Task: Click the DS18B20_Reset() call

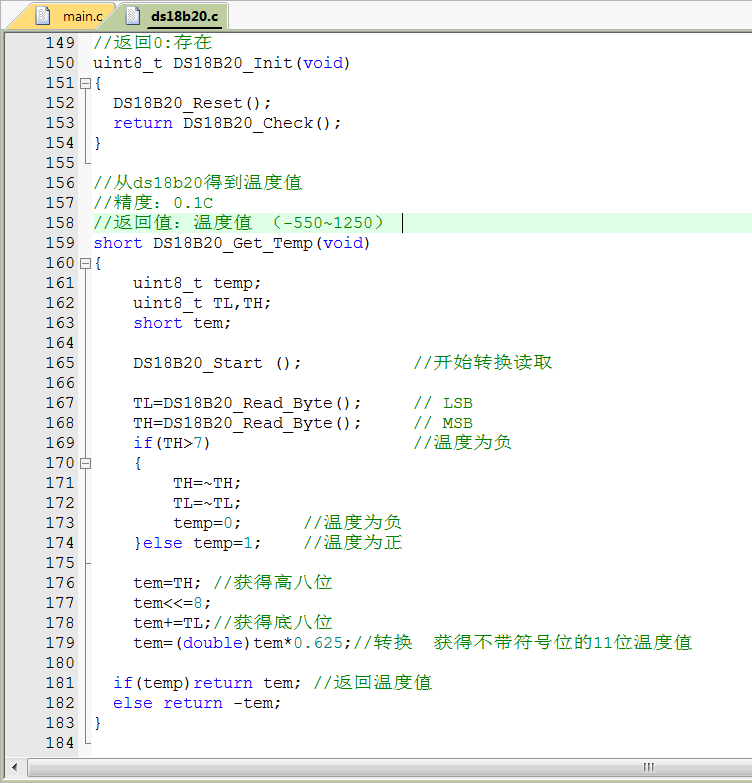Action: [192, 103]
